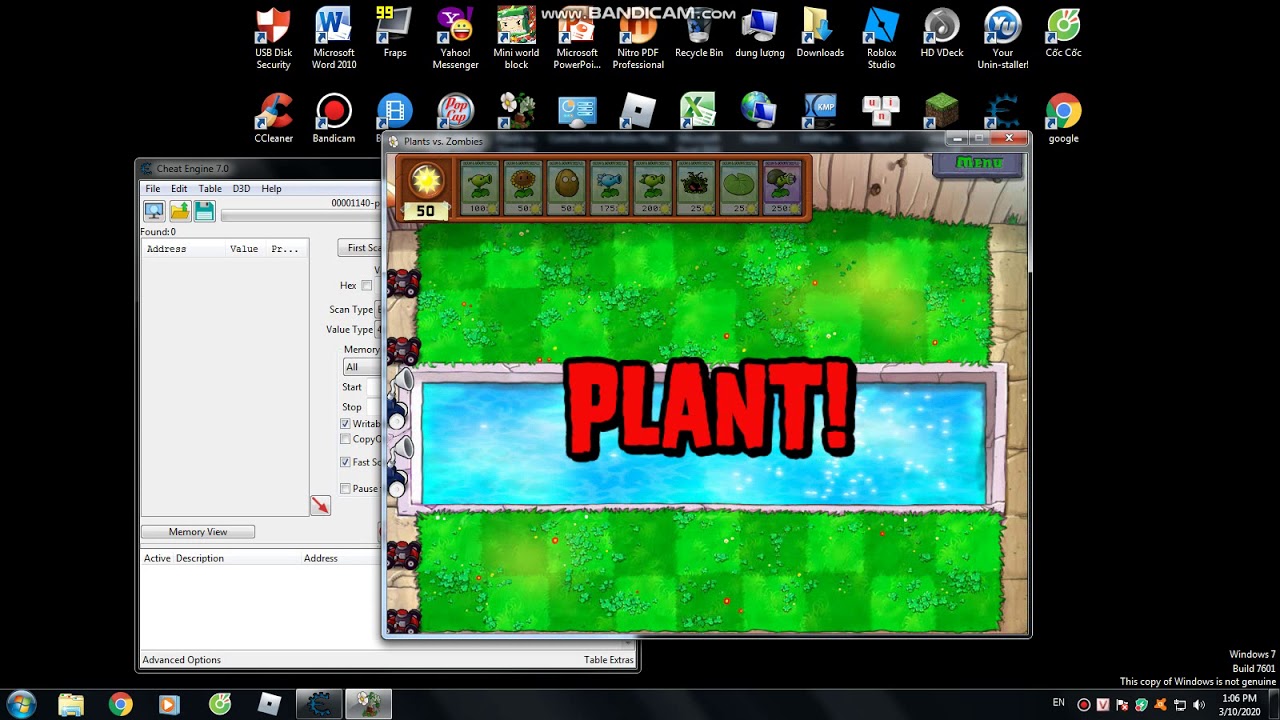Image resolution: width=1280 pixels, height=720 pixels.
Task: Open File Explorer from taskbar
Action: (71, 705)
